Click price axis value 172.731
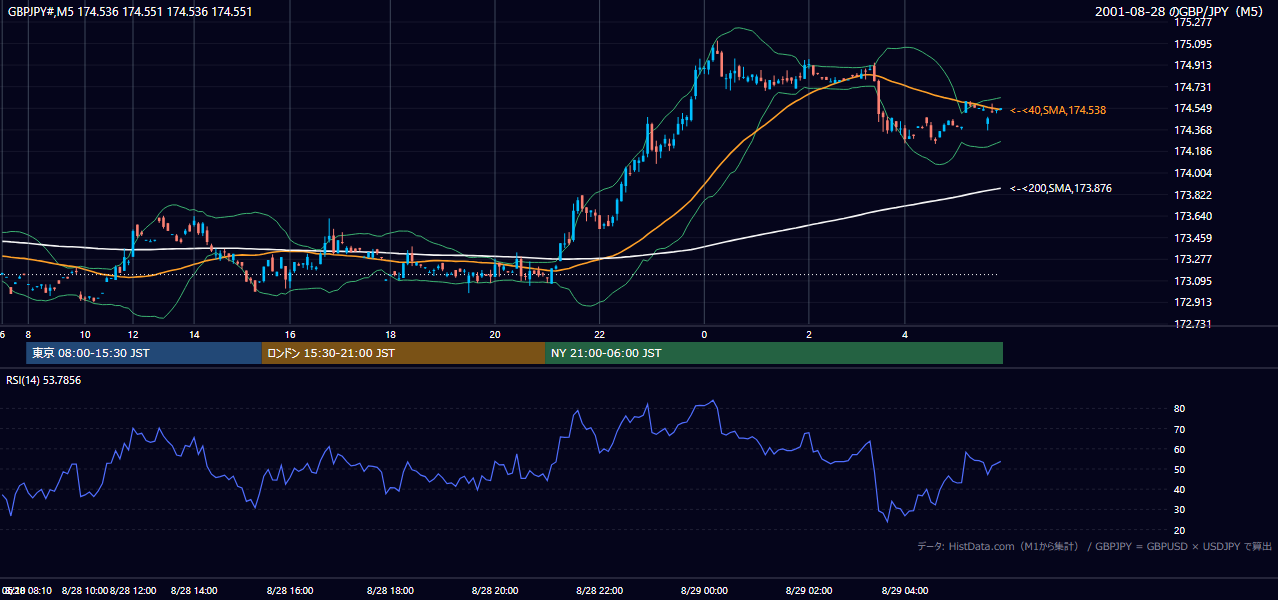Viewport: 1278px width, 600px height. pos(1192,324)
